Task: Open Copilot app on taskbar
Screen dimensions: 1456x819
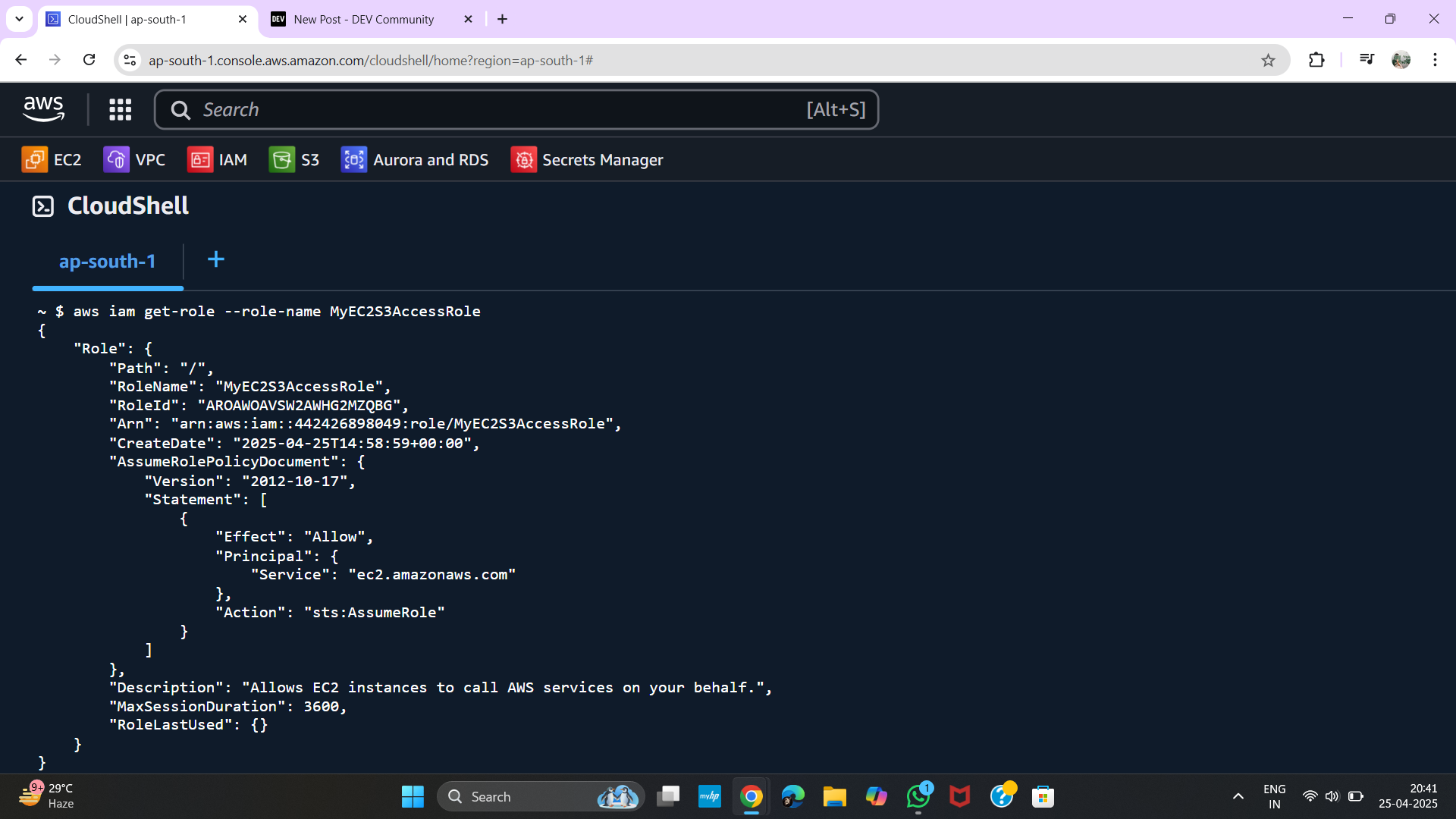Action: coord(877,797)
